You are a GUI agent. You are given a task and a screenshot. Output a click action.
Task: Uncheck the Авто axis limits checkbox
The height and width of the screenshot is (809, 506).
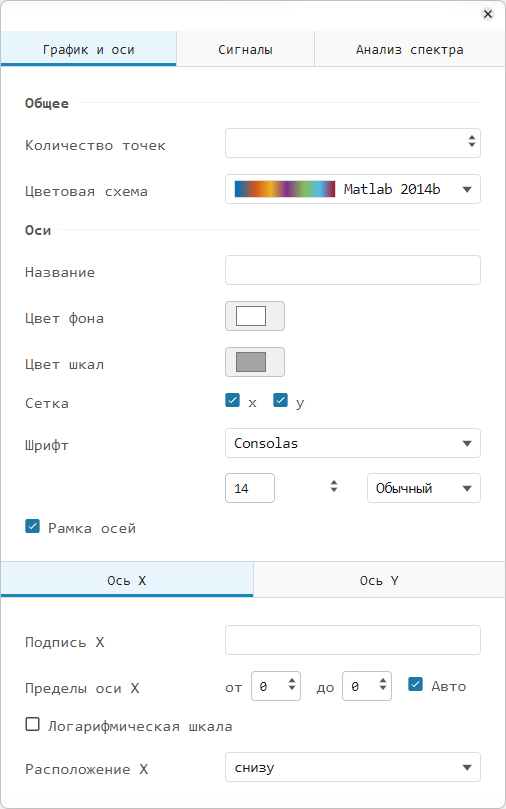pos(415,685)
